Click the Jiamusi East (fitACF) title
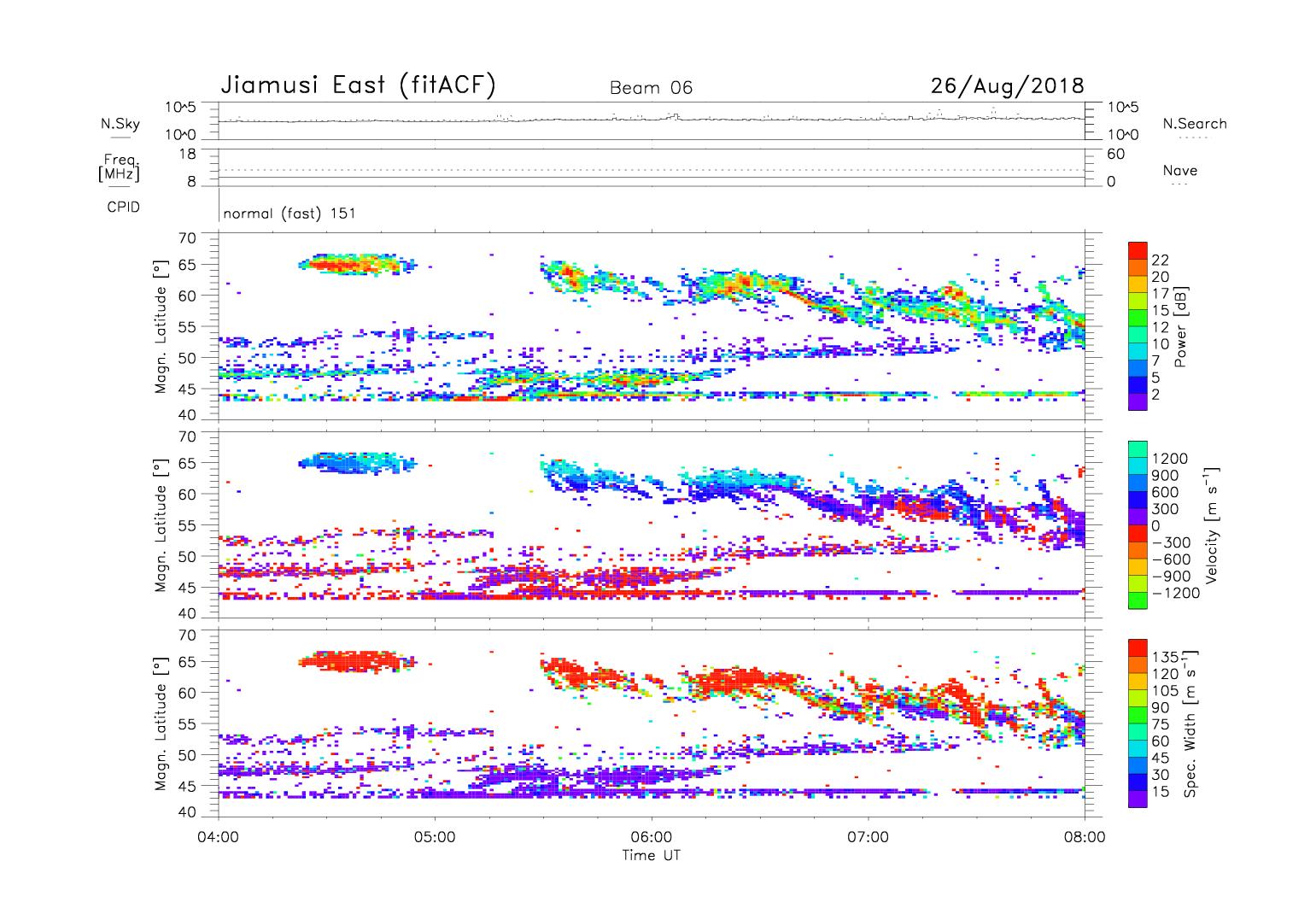The width and height of the screenshot is (1316, 902). click(x=358, y=85)
